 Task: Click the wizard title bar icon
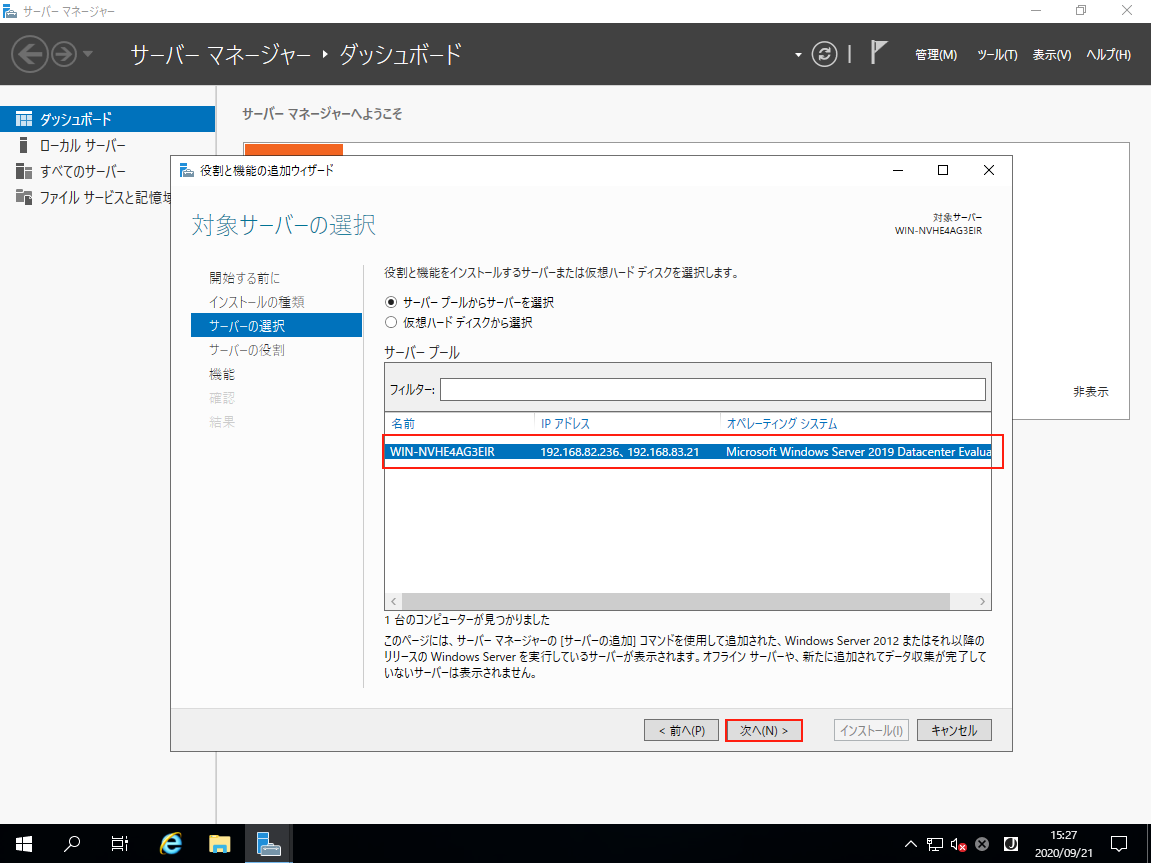[x=186, y=170]
